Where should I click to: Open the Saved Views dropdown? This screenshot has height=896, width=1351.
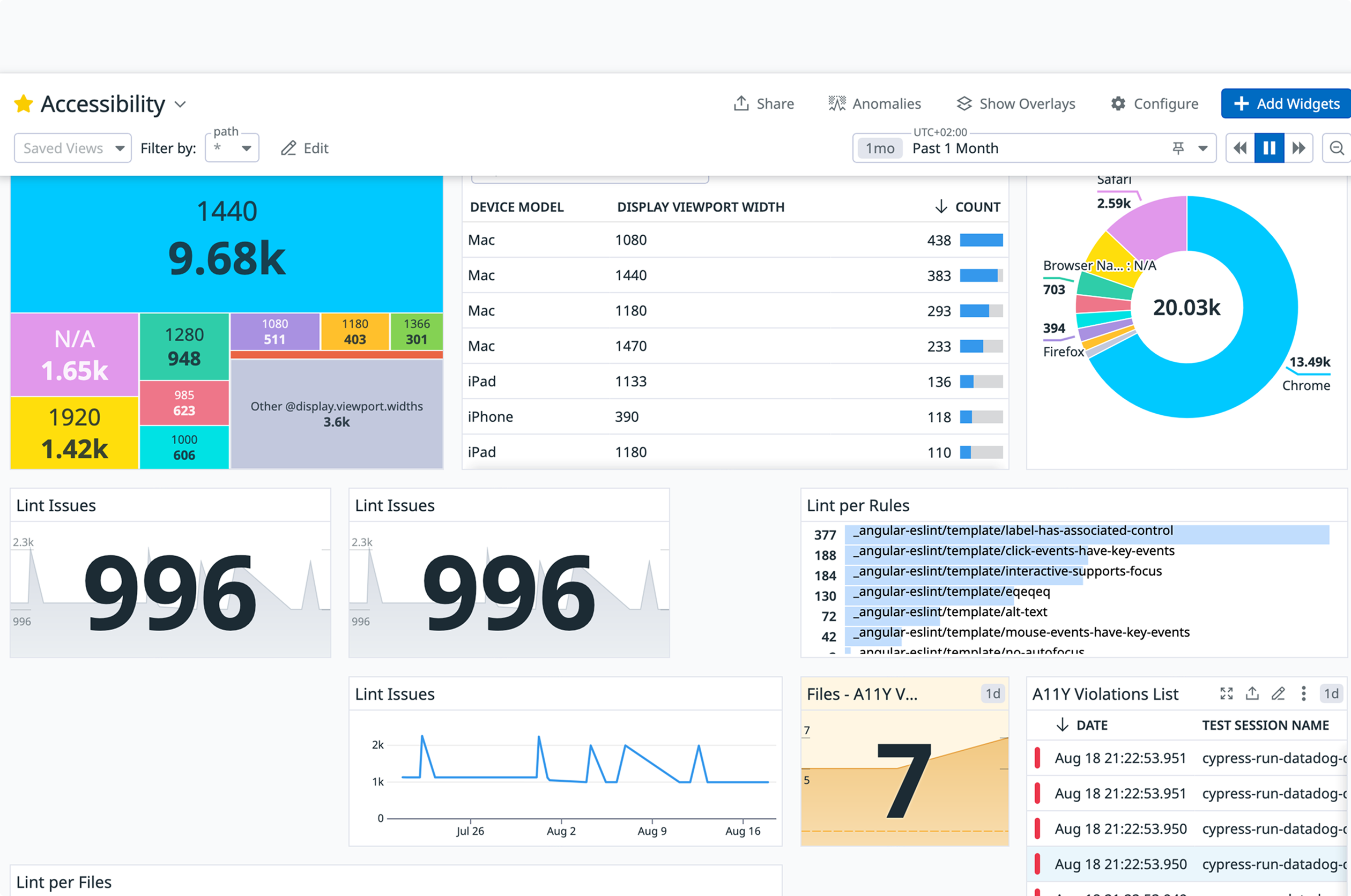click(72, 147)
